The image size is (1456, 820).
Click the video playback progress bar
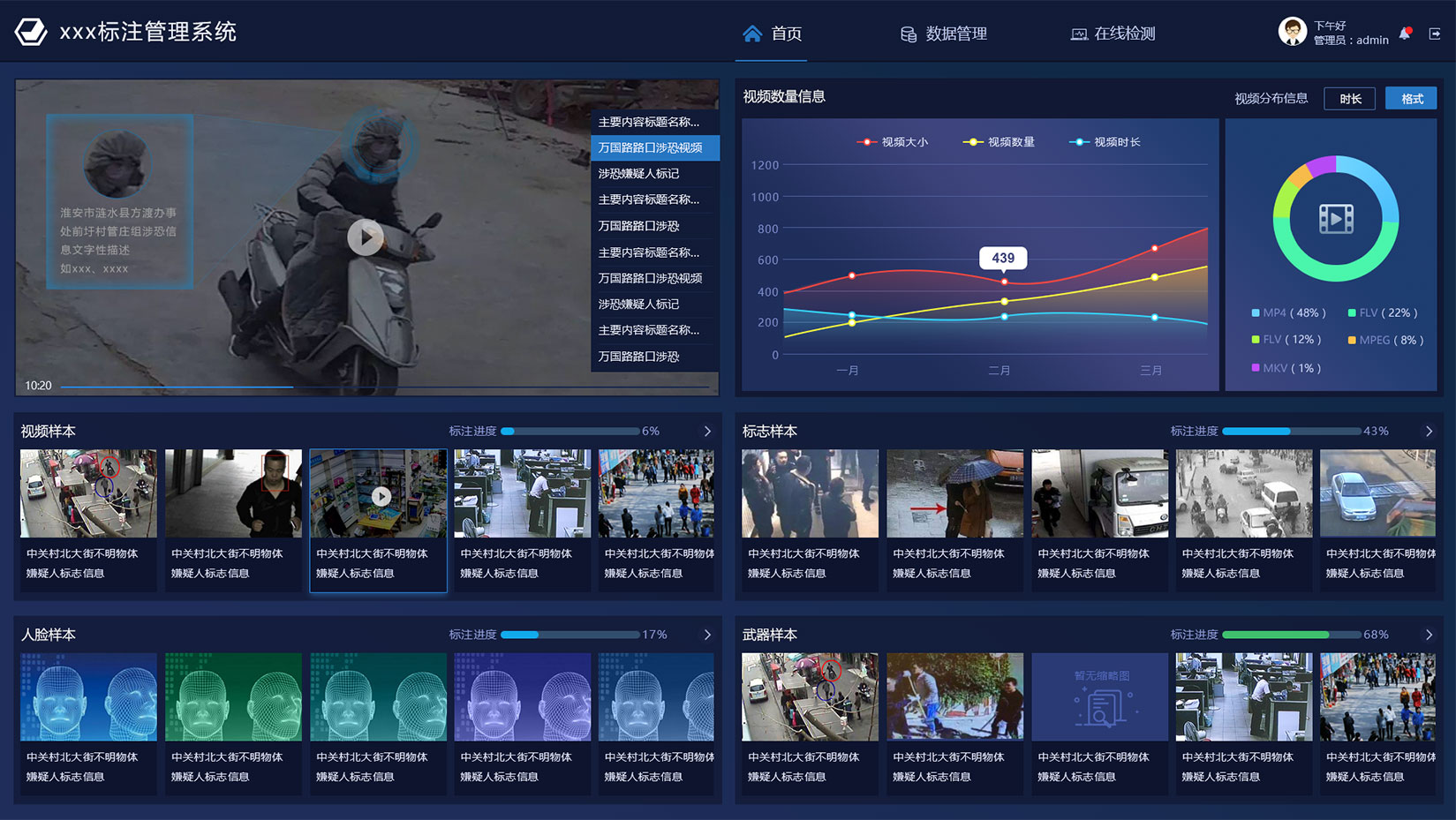[x=385, y=387]
